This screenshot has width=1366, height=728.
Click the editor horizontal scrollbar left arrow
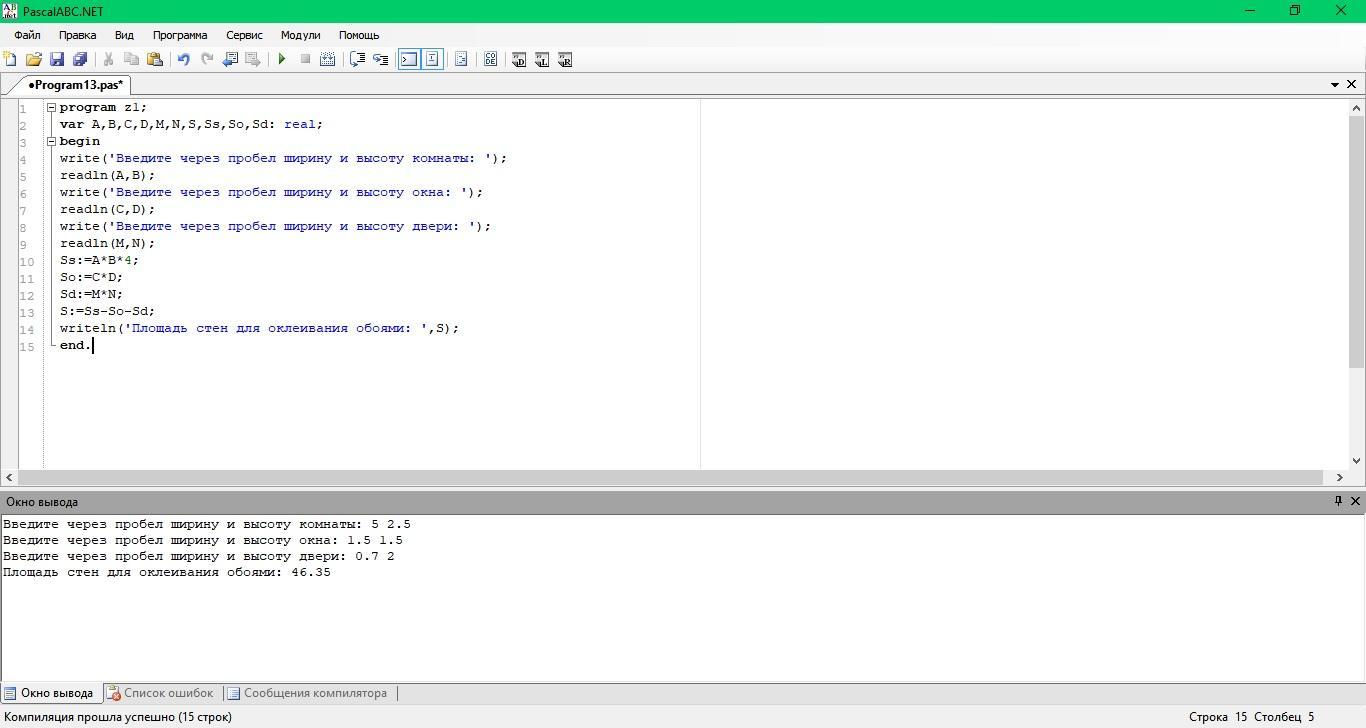(9, 477)
